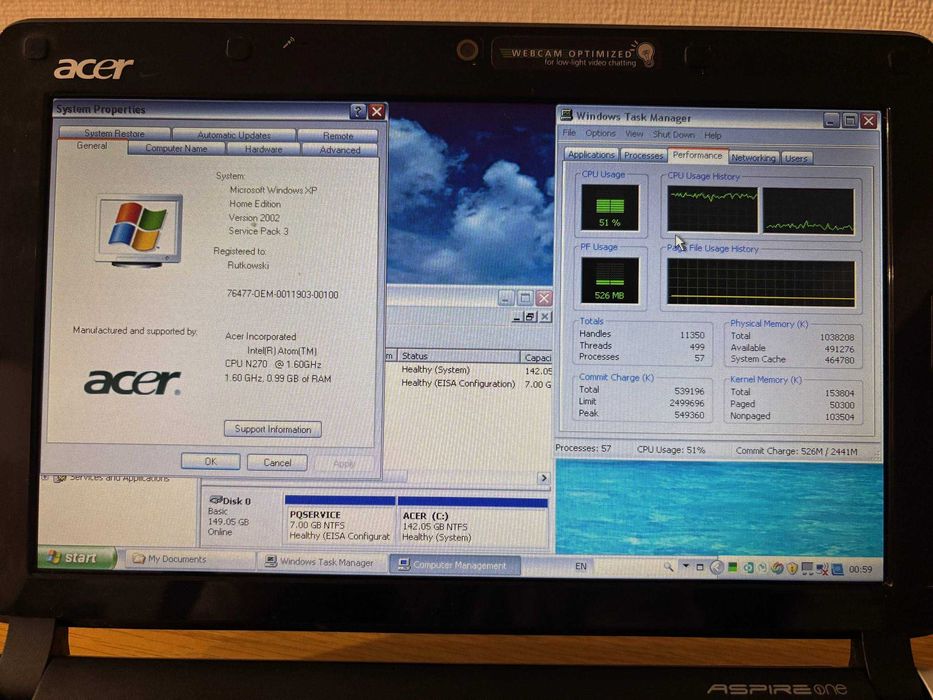This screenshot has height=700, width=933.
Task: Click the Support Information button
Action: tap(273, 429)
